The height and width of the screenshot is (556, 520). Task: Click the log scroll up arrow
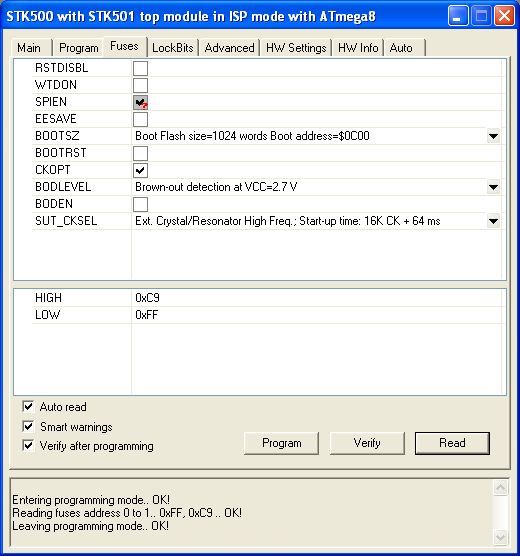click(500, 488)
